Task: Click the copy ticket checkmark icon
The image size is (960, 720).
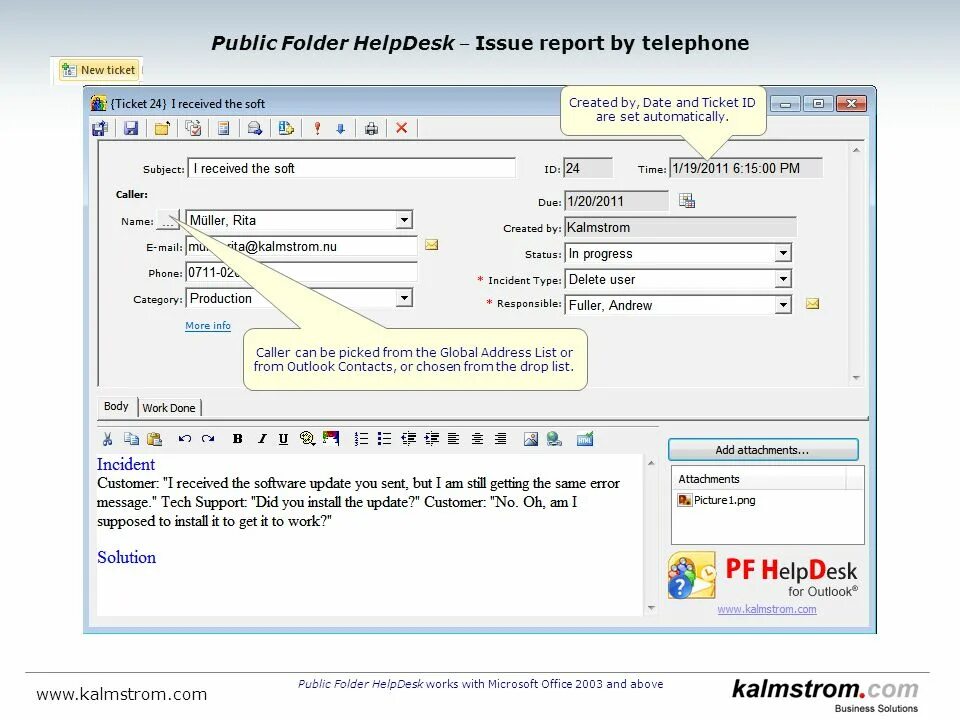Action: pyautogui.click(x=193, y=129)
